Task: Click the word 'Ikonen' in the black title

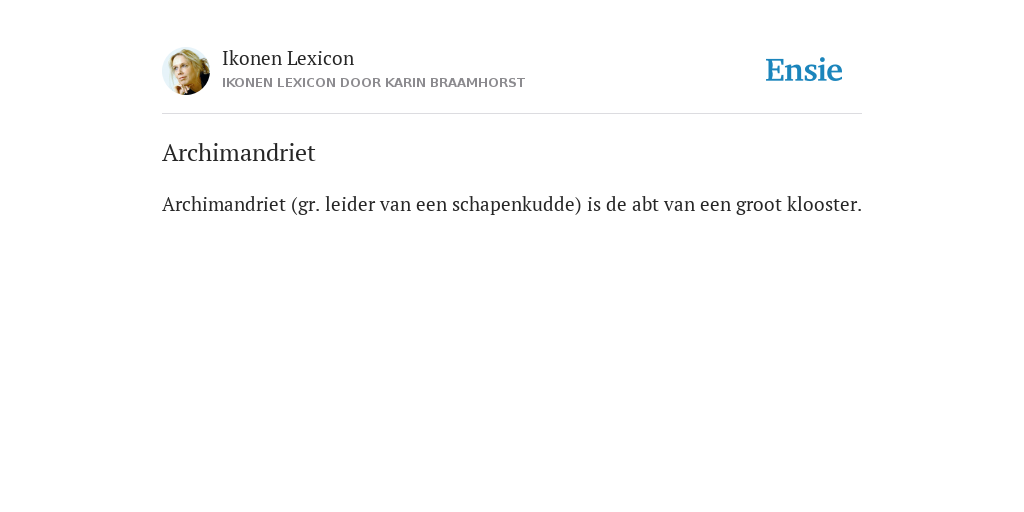Action: pos(251,58)
